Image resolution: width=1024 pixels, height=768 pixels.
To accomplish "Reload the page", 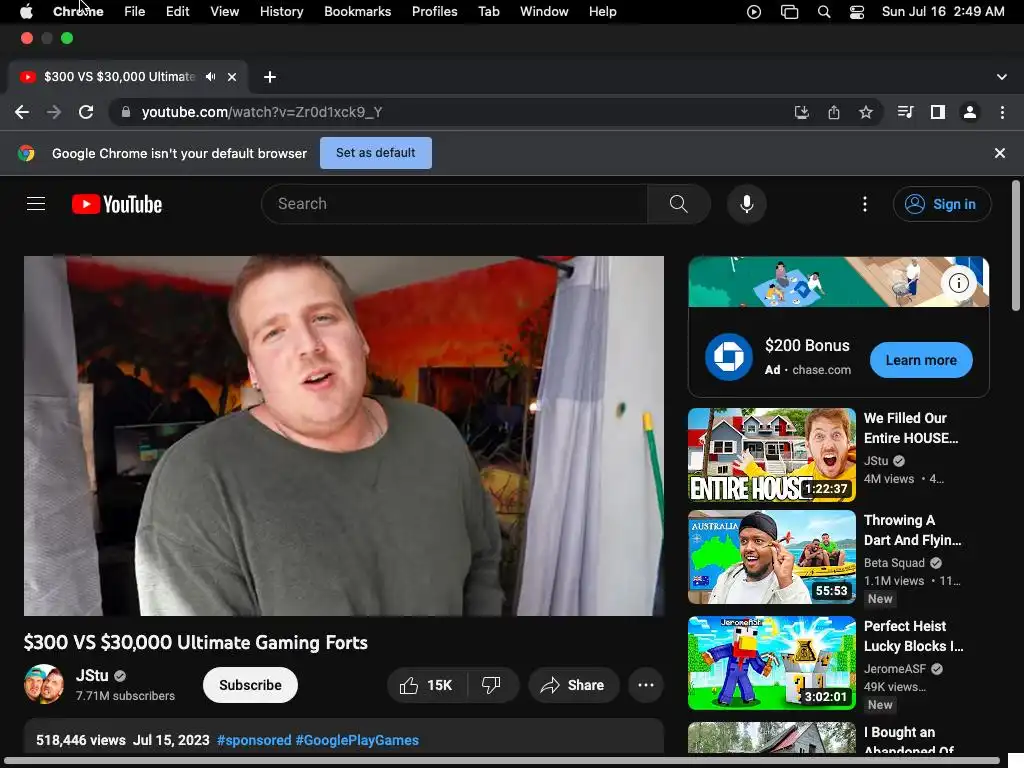I will (x=86, y=112).
